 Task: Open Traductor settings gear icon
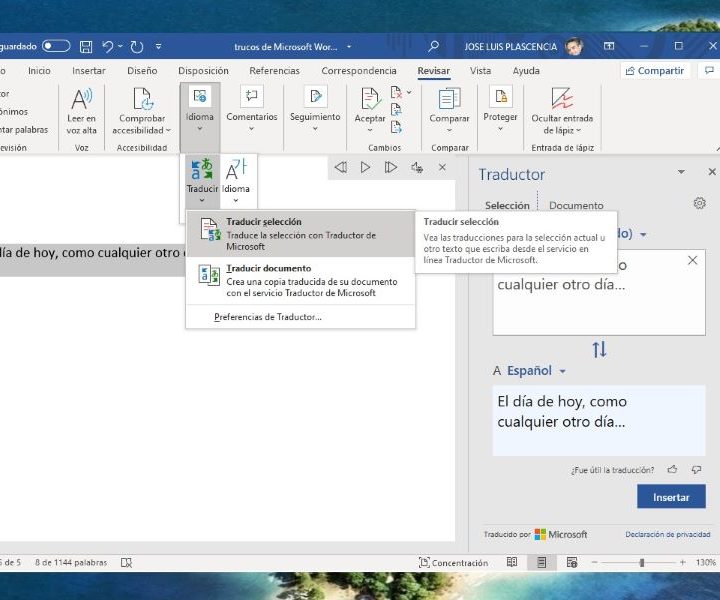pos(699,203)
